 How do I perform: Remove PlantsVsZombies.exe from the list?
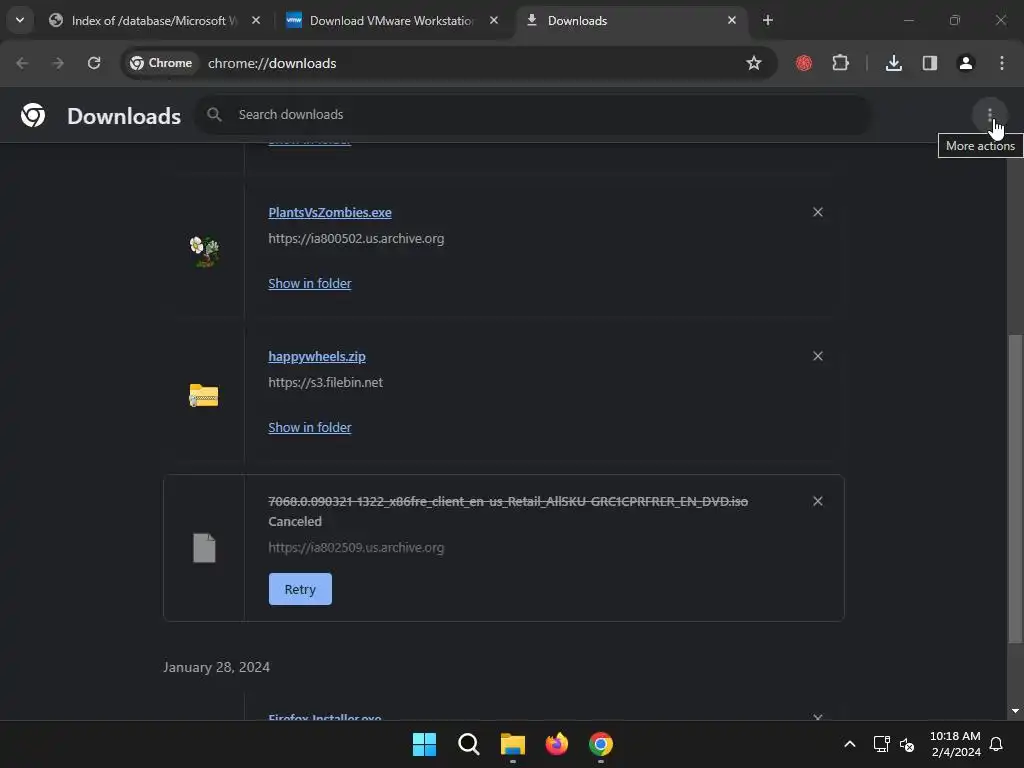818,212
